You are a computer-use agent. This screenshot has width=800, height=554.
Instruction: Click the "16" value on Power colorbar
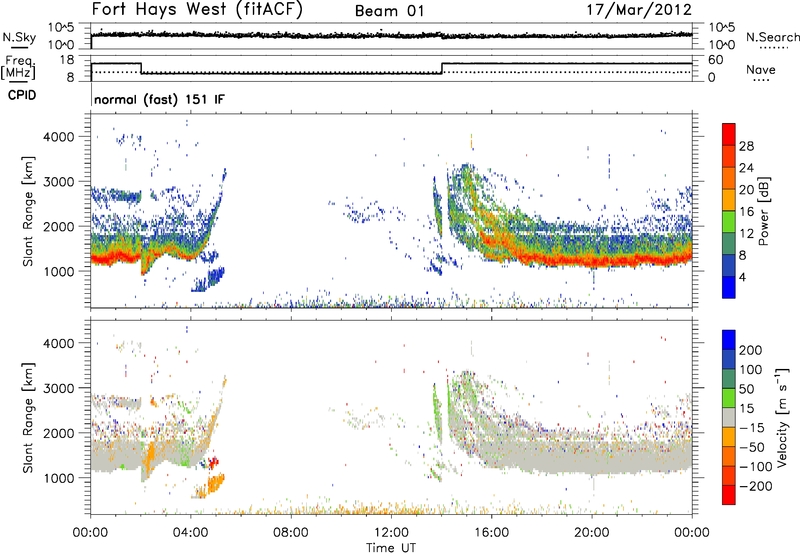tap(746, 212)
